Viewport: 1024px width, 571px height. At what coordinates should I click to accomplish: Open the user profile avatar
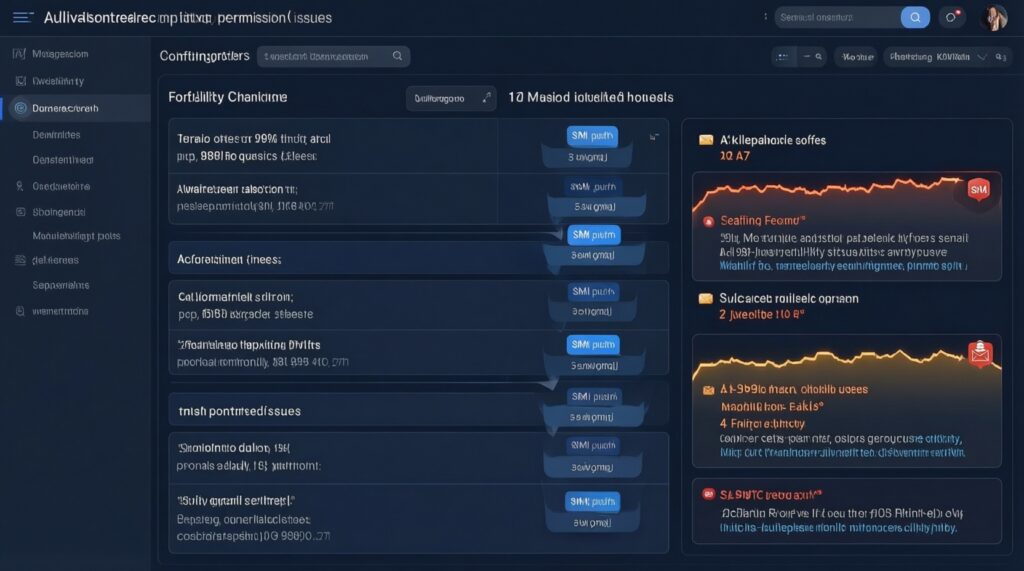pos(994,18)
